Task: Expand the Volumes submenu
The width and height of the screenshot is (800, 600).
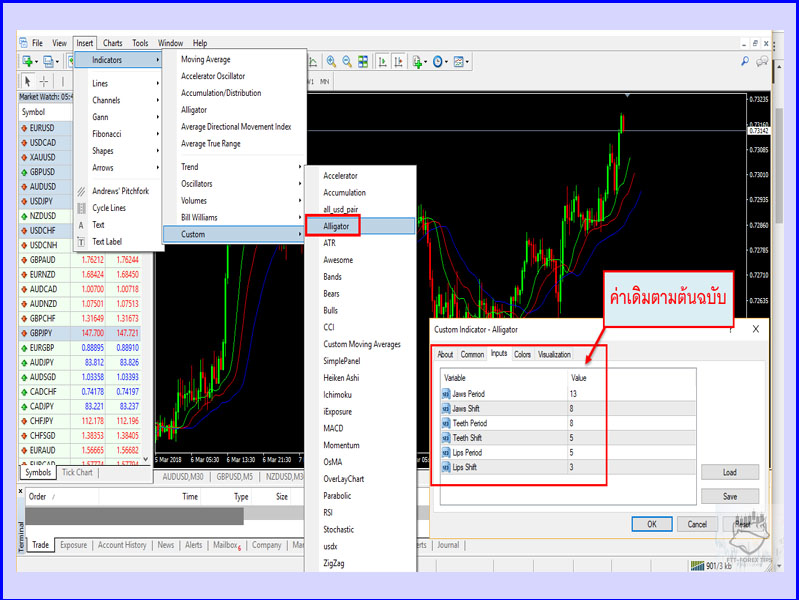Action: tap(234, 201)
